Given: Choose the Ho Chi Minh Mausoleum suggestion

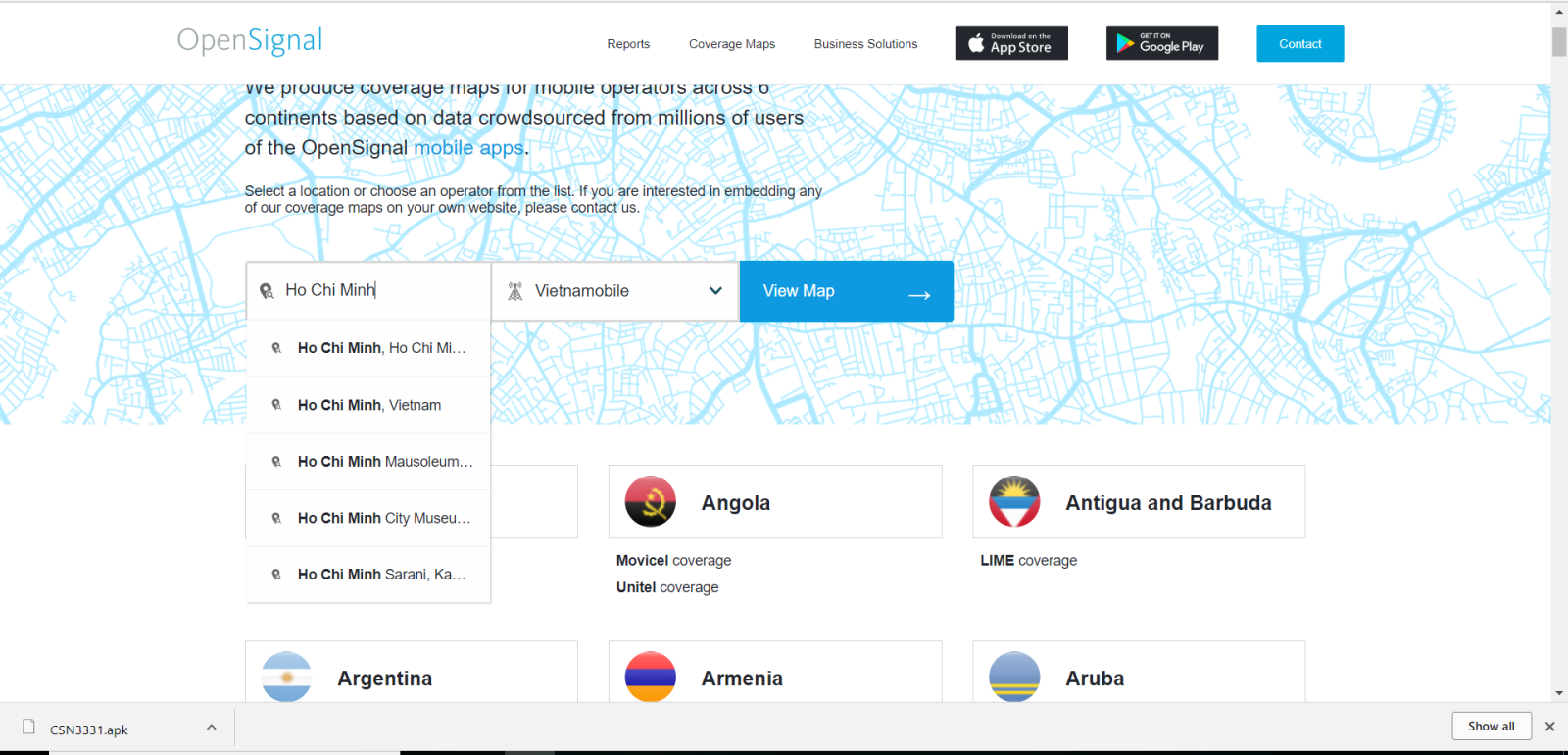Looking at the screenshot, I should click(384, 462).
